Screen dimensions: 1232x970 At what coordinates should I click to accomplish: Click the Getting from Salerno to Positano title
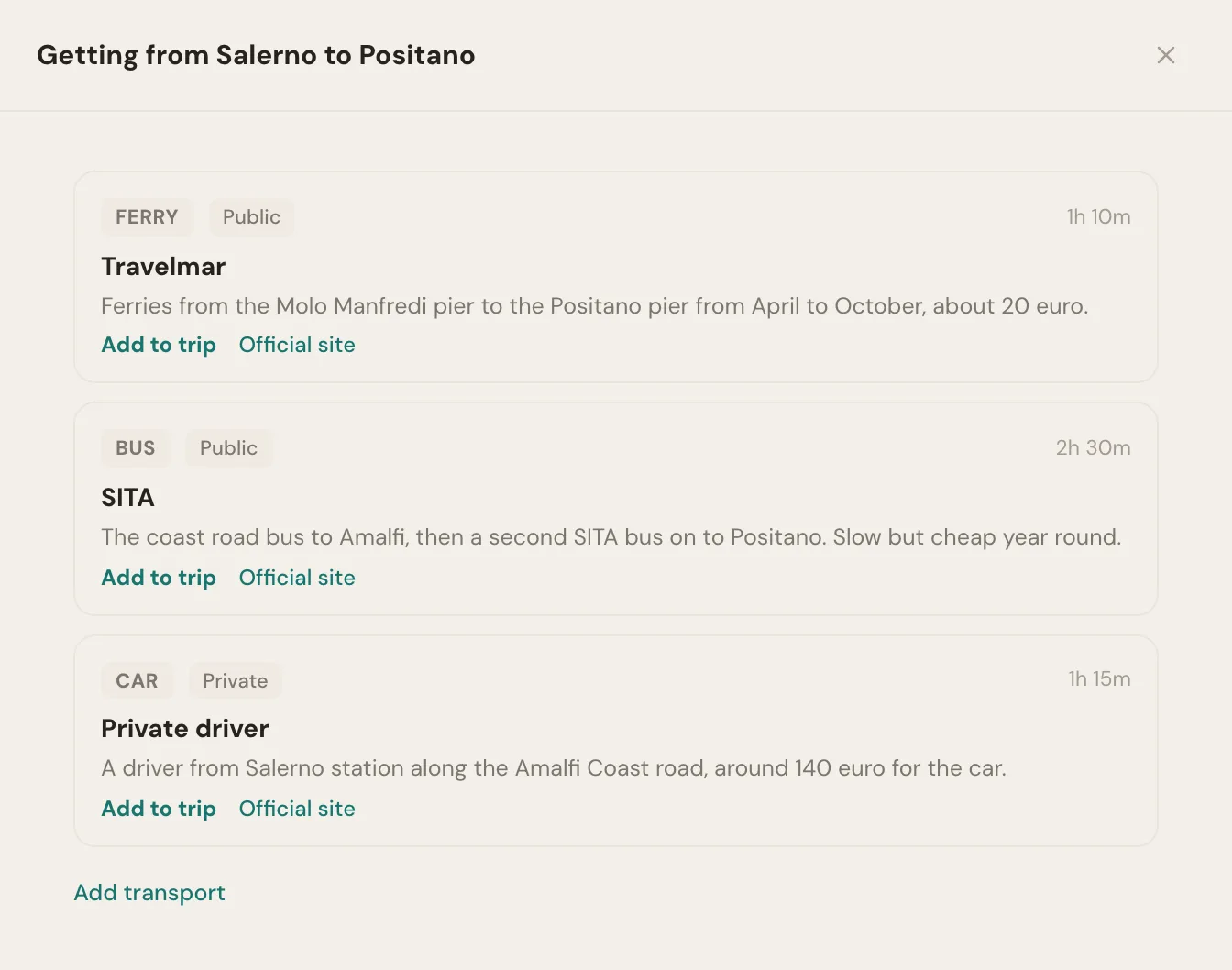tap(256, 56)
